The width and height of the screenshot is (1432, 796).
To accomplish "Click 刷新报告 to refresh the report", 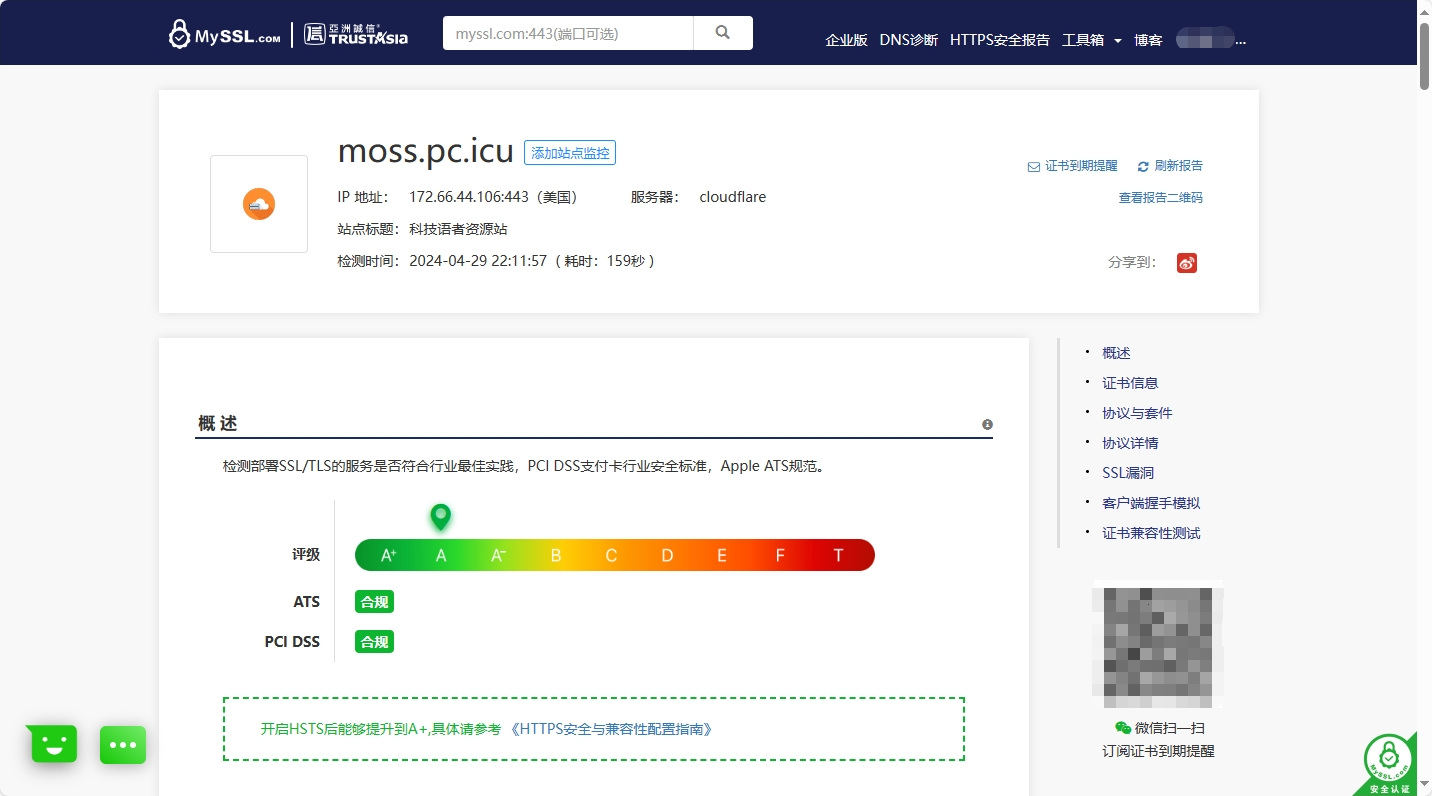I will 1171,166.
